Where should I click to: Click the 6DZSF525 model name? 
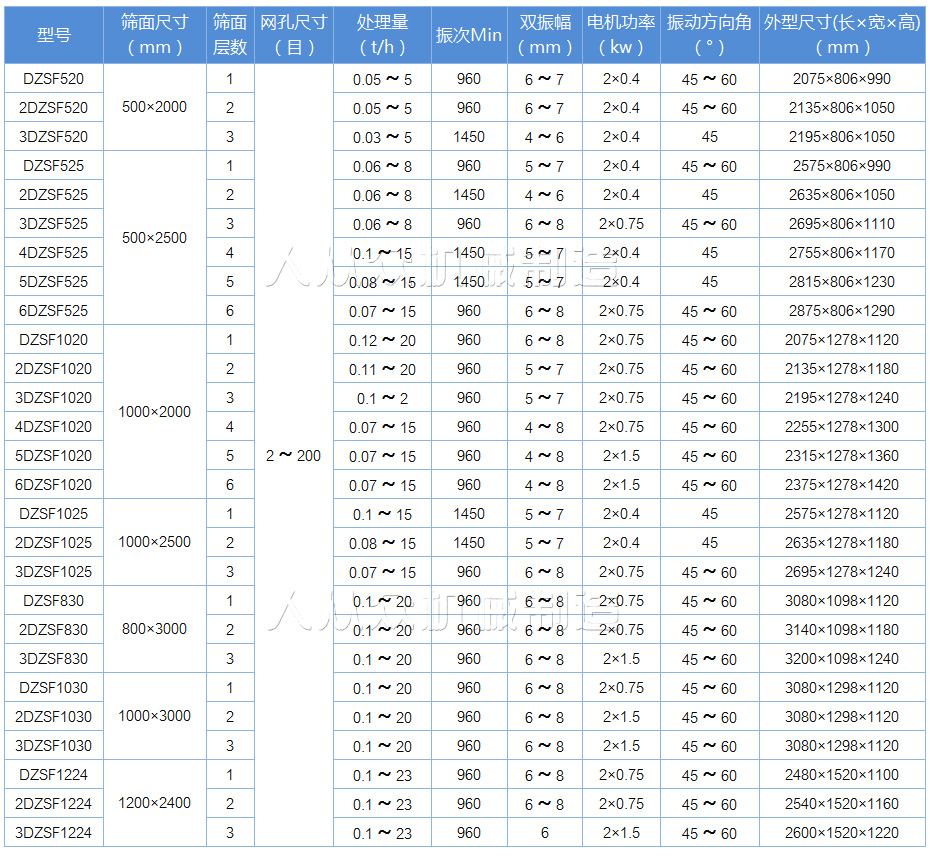[53, 311]
